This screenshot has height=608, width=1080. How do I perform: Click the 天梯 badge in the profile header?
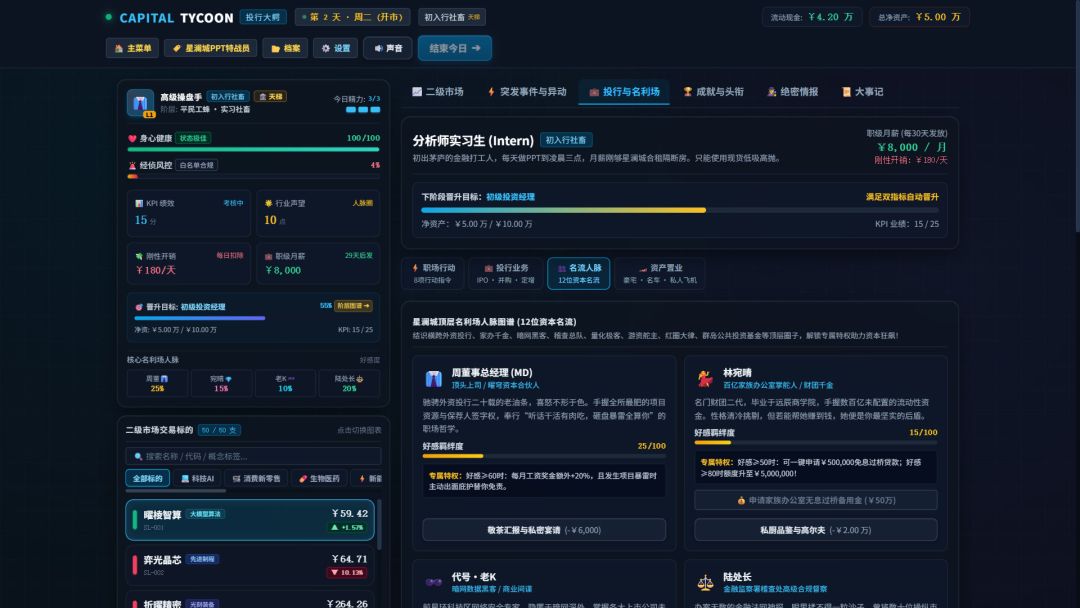(270, 96)
